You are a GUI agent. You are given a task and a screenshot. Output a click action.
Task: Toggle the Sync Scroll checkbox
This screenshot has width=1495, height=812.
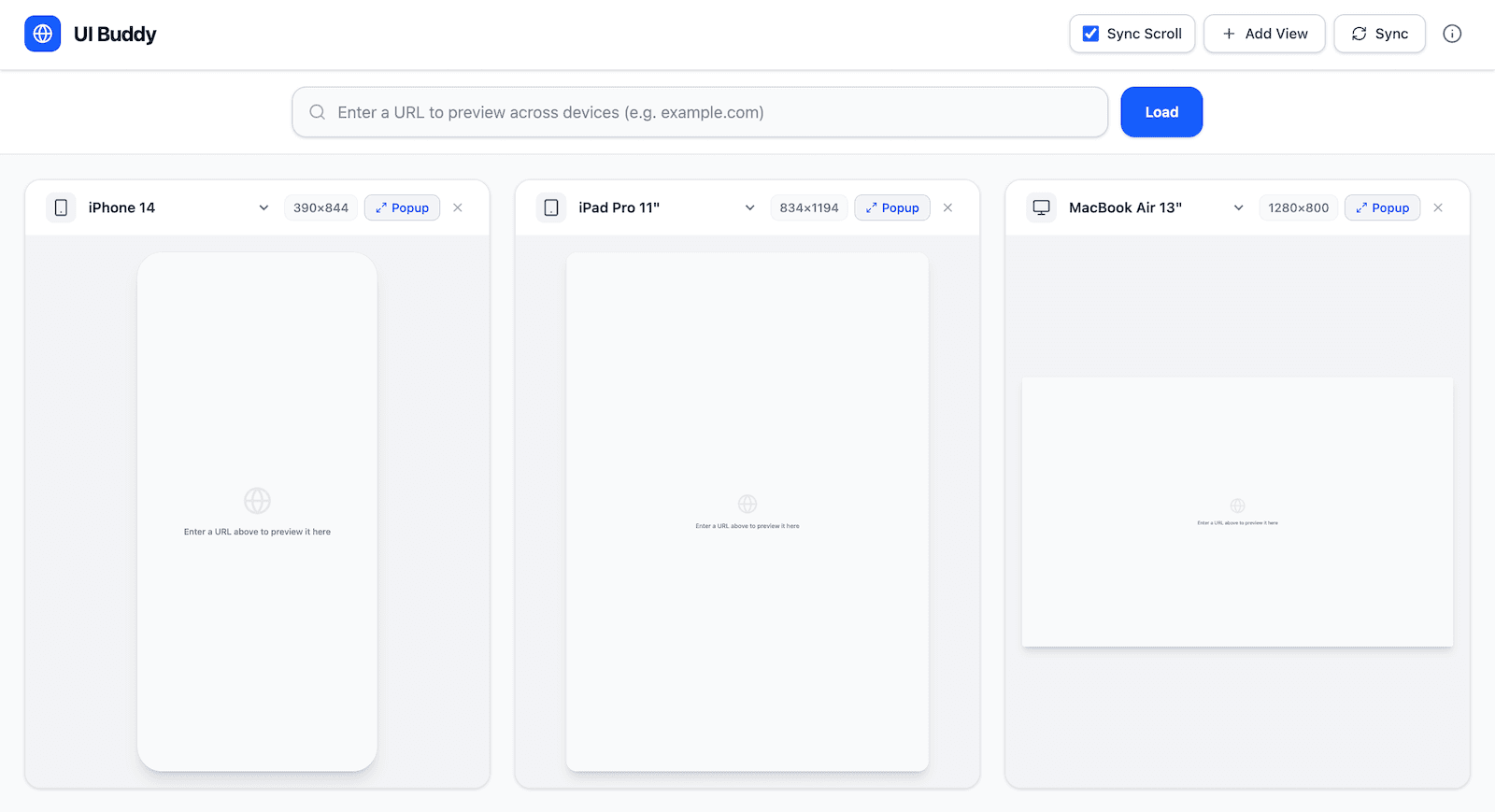pos(1090,34)
